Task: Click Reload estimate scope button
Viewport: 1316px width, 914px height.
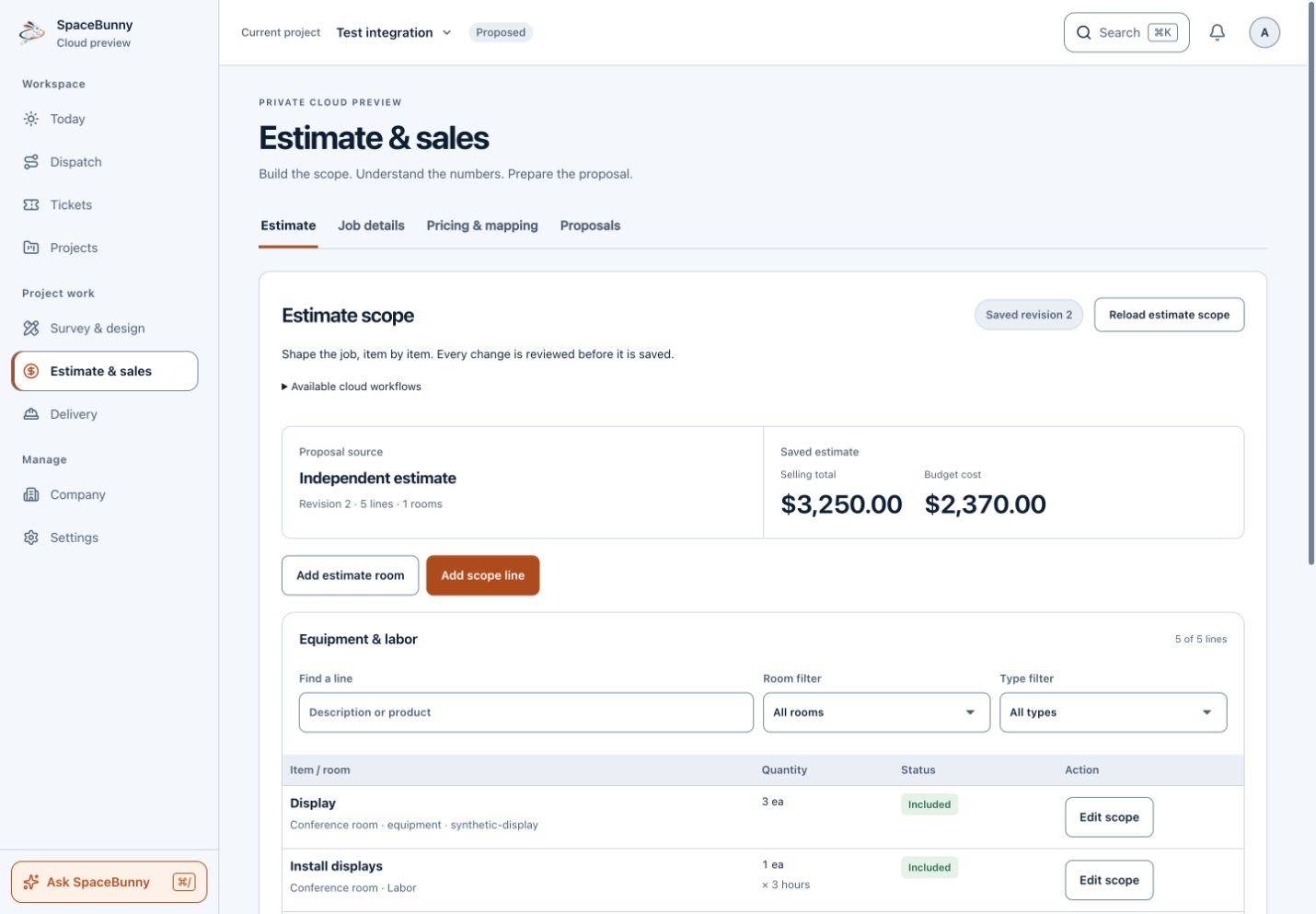Action: [1169, 315]
